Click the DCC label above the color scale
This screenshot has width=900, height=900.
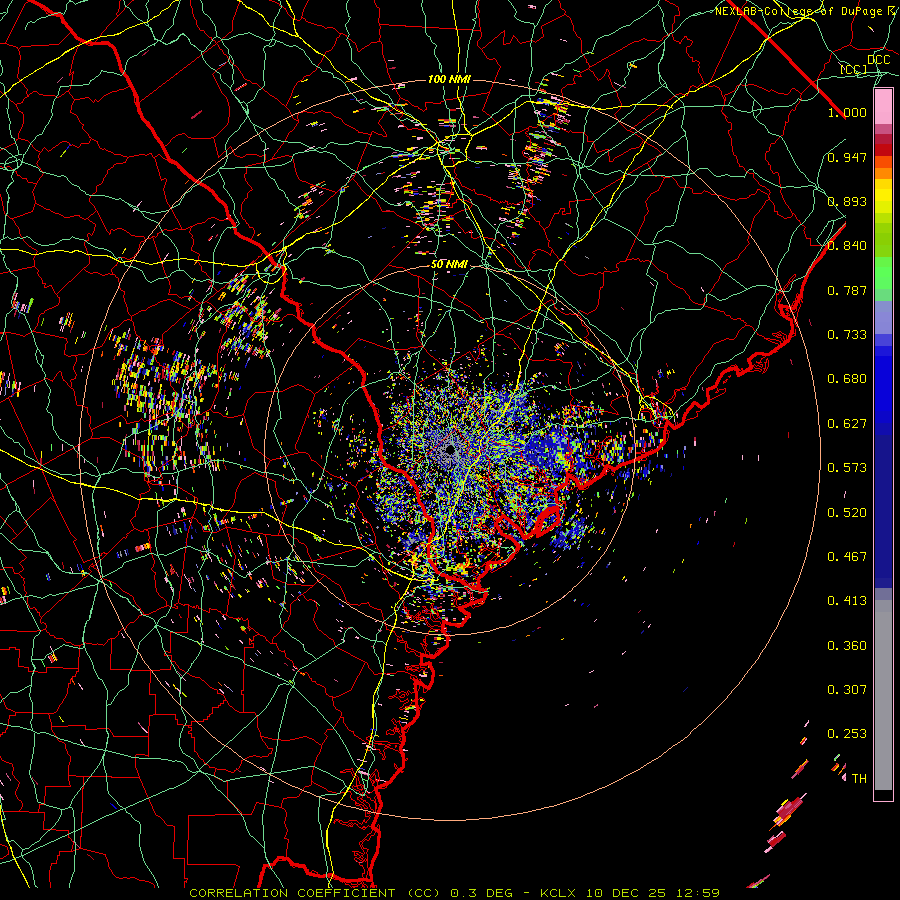pos(878,60)
